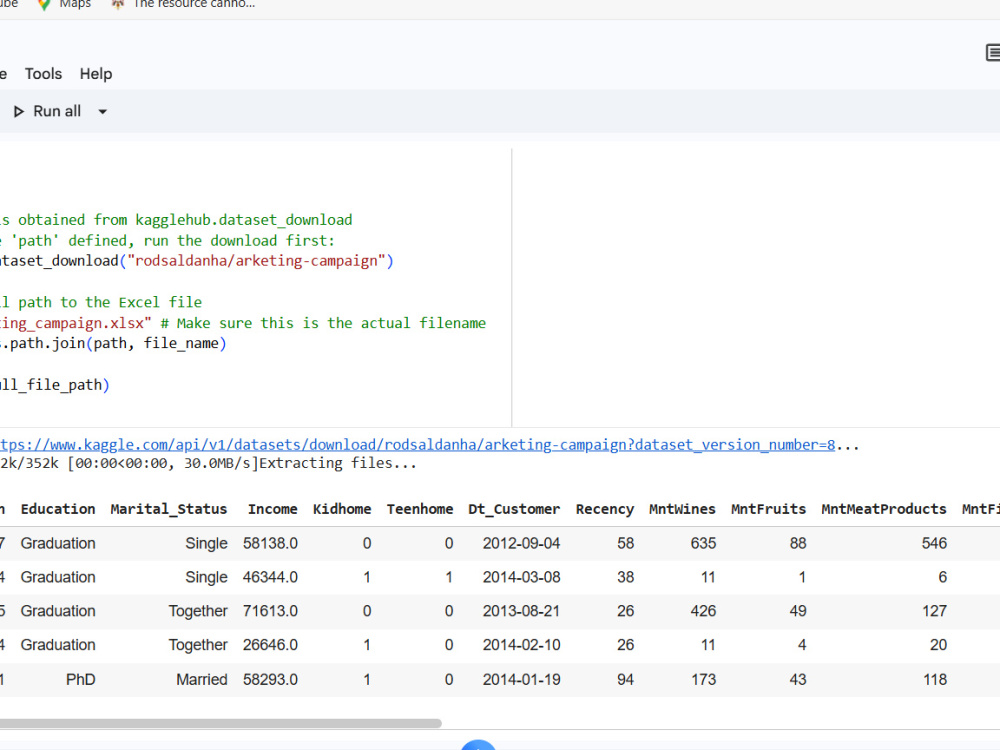The image size is (1000, 750).
Task: Click the date 2014-03-08 cell
Action: [x=522, y=577]
